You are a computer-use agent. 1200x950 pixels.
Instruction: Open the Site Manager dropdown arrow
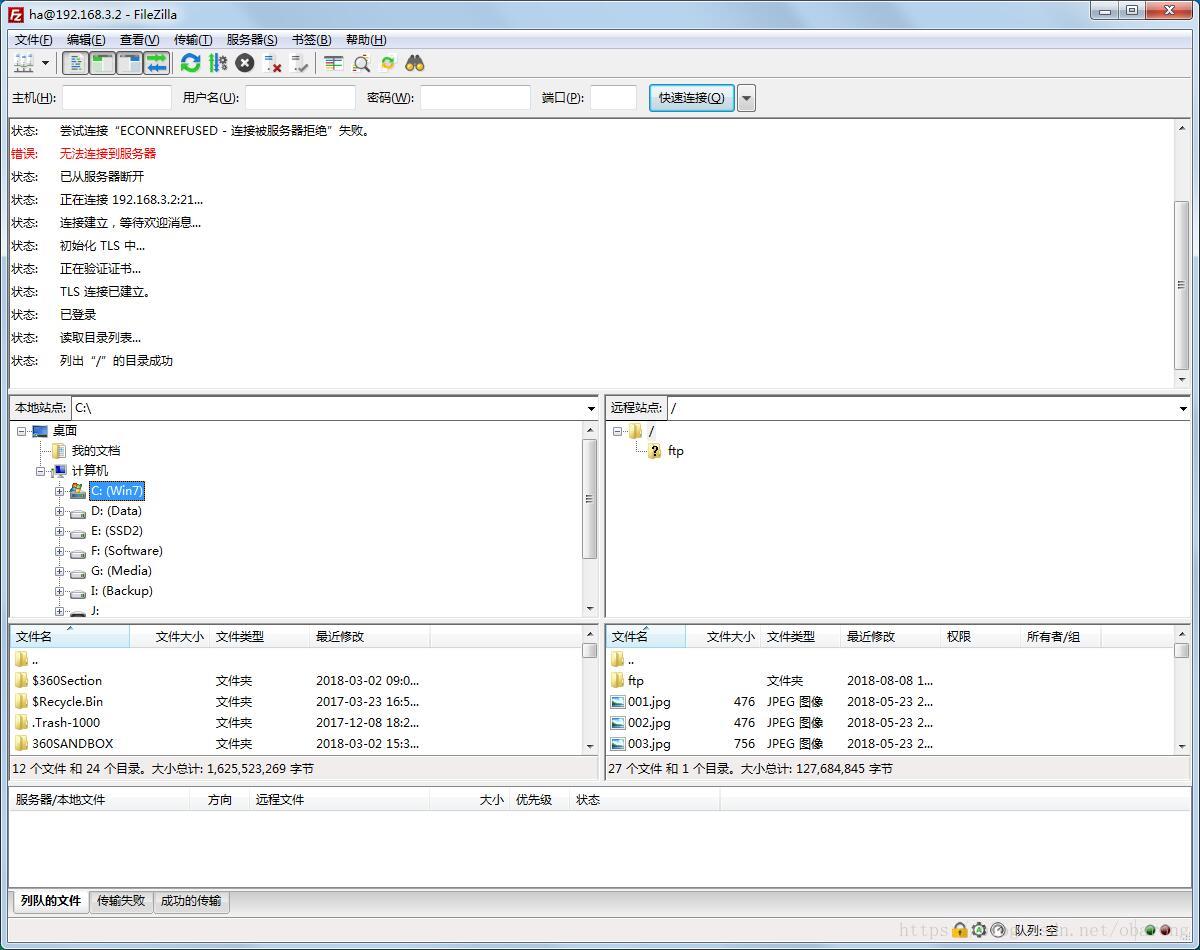coord(46,63)
